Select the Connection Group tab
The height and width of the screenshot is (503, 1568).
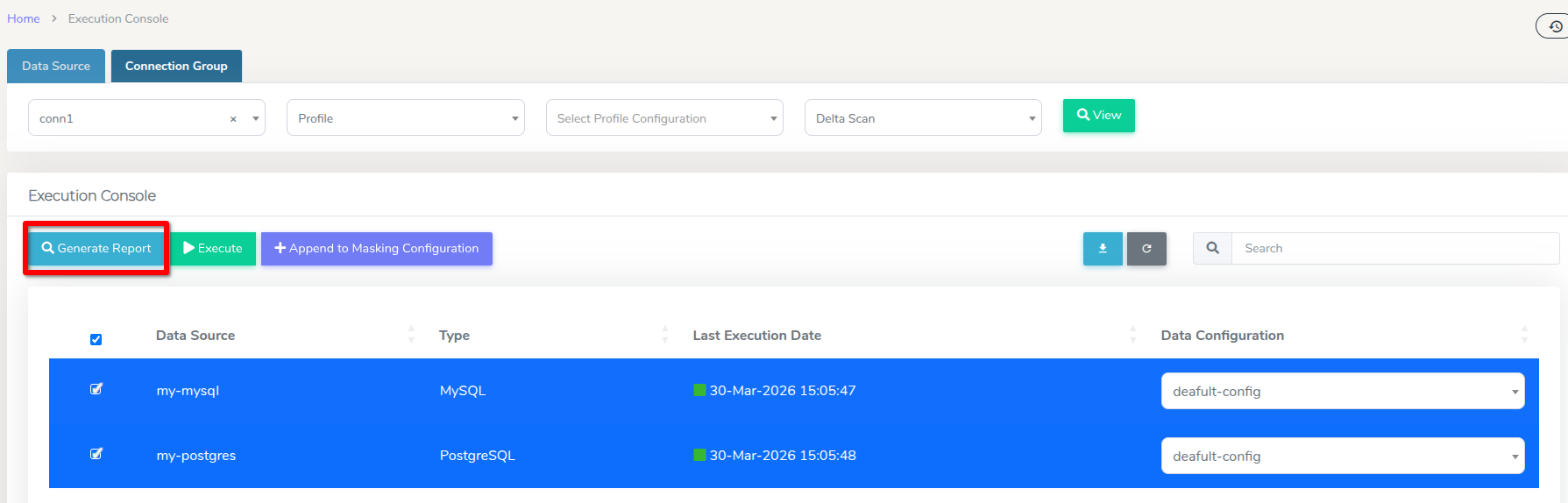click(176, 67)
